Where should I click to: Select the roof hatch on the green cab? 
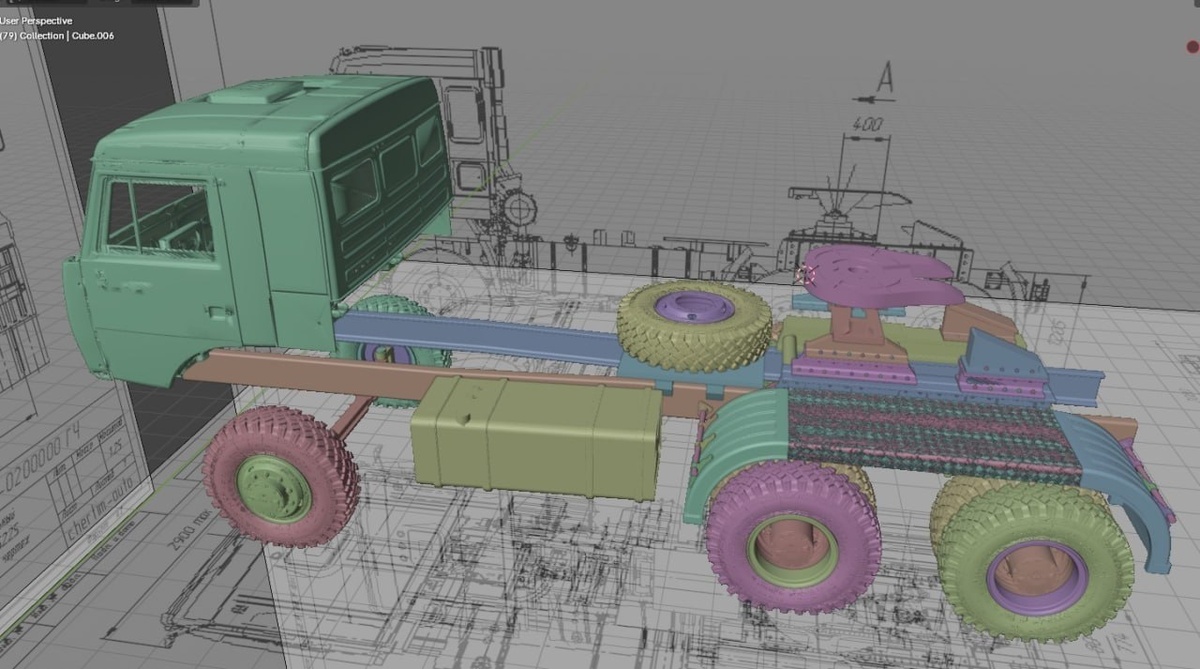pyautogui.click(x=255, y=93)
